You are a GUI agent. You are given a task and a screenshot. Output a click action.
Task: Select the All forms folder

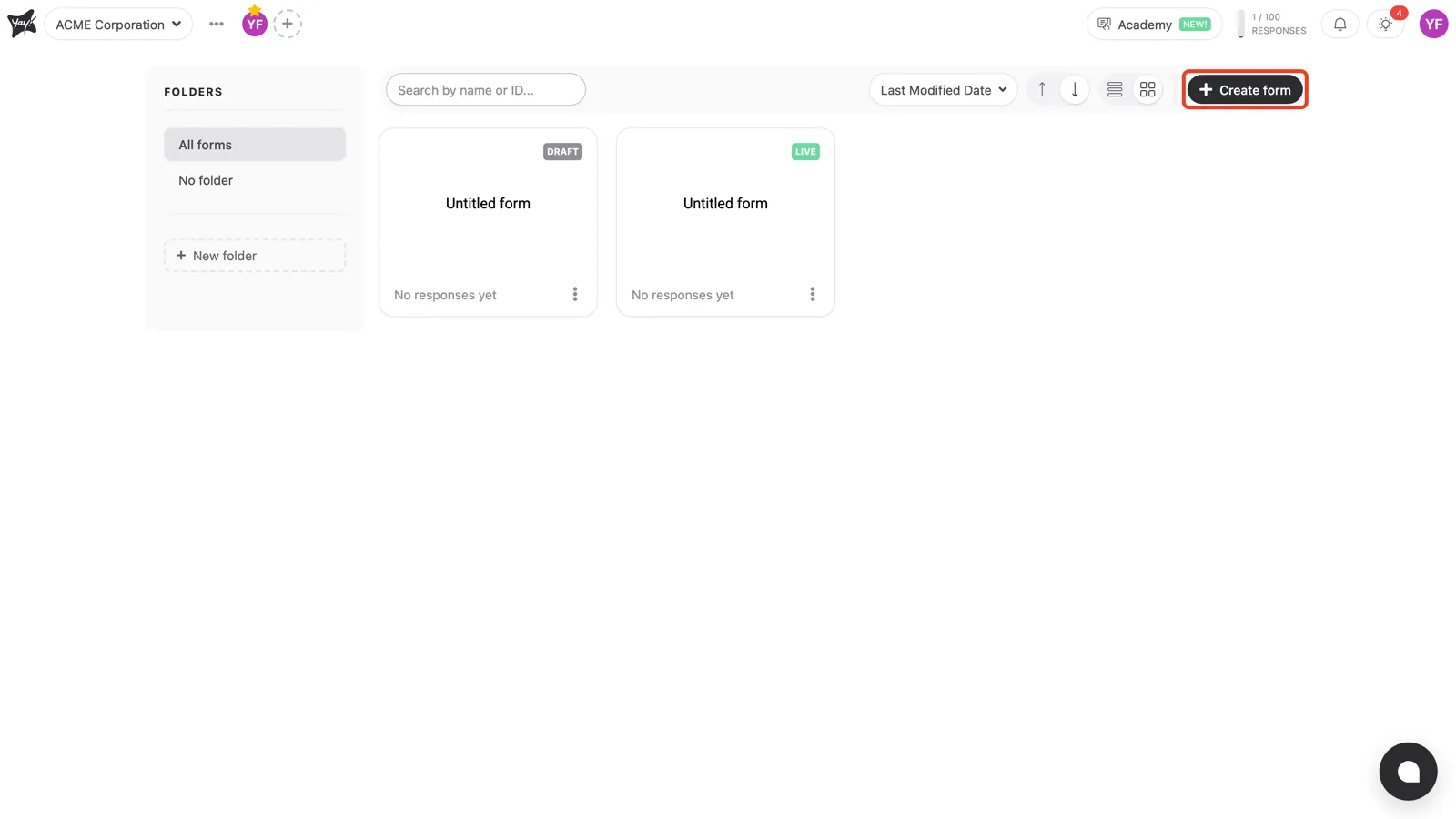pyautogui.click(x=255, y=145)
